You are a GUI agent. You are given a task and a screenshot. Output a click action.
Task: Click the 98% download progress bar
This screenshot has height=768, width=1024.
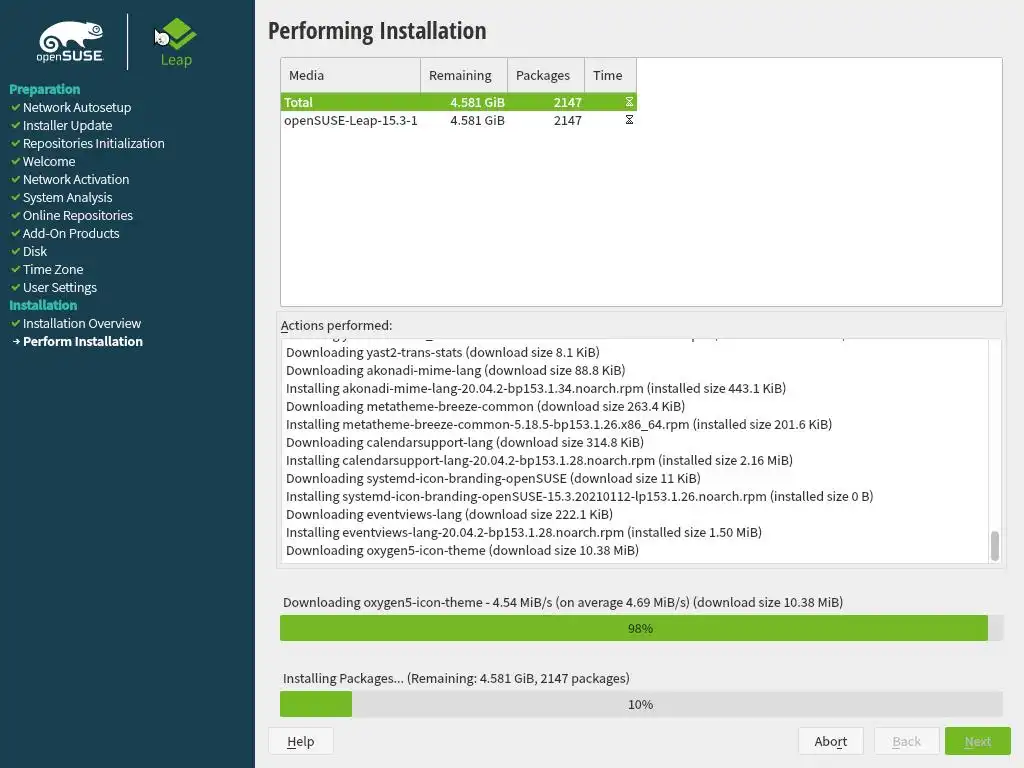(x=641, y=628)
